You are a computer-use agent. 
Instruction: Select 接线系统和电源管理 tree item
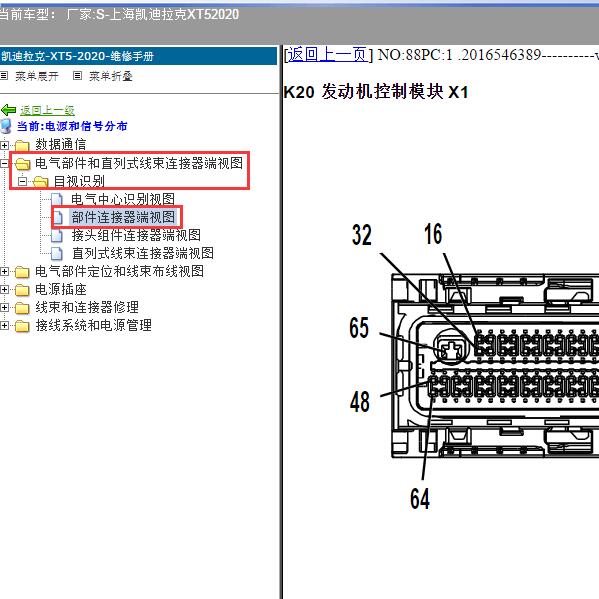click(x=94, y=325)
